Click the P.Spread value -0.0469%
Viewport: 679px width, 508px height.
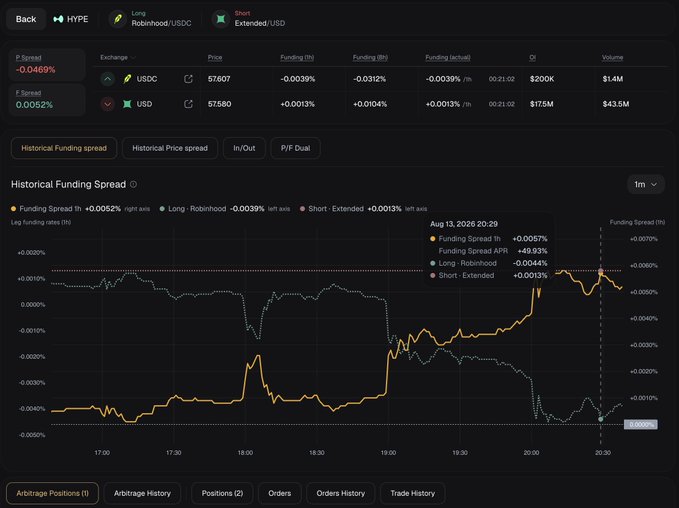tap(36, 70)
